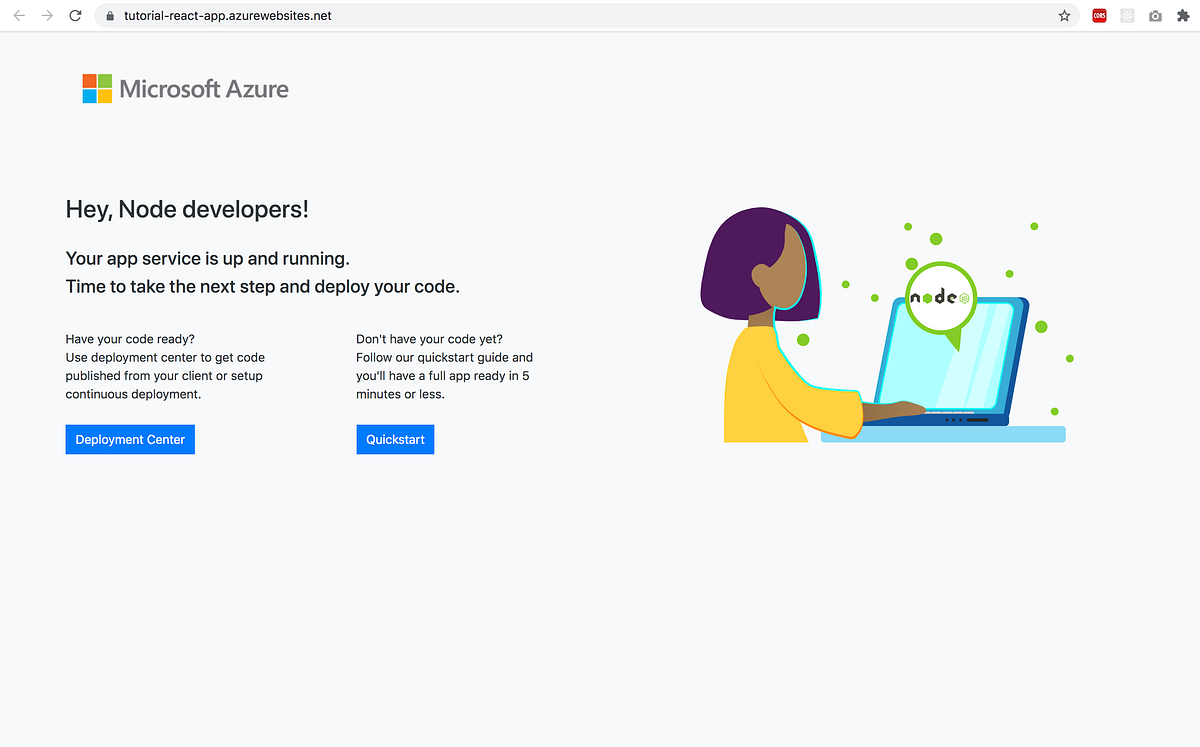Click the 'Hey, Node developers!' heading
The height and width of the screenshot is (747, 1200).
click(187, 209)
